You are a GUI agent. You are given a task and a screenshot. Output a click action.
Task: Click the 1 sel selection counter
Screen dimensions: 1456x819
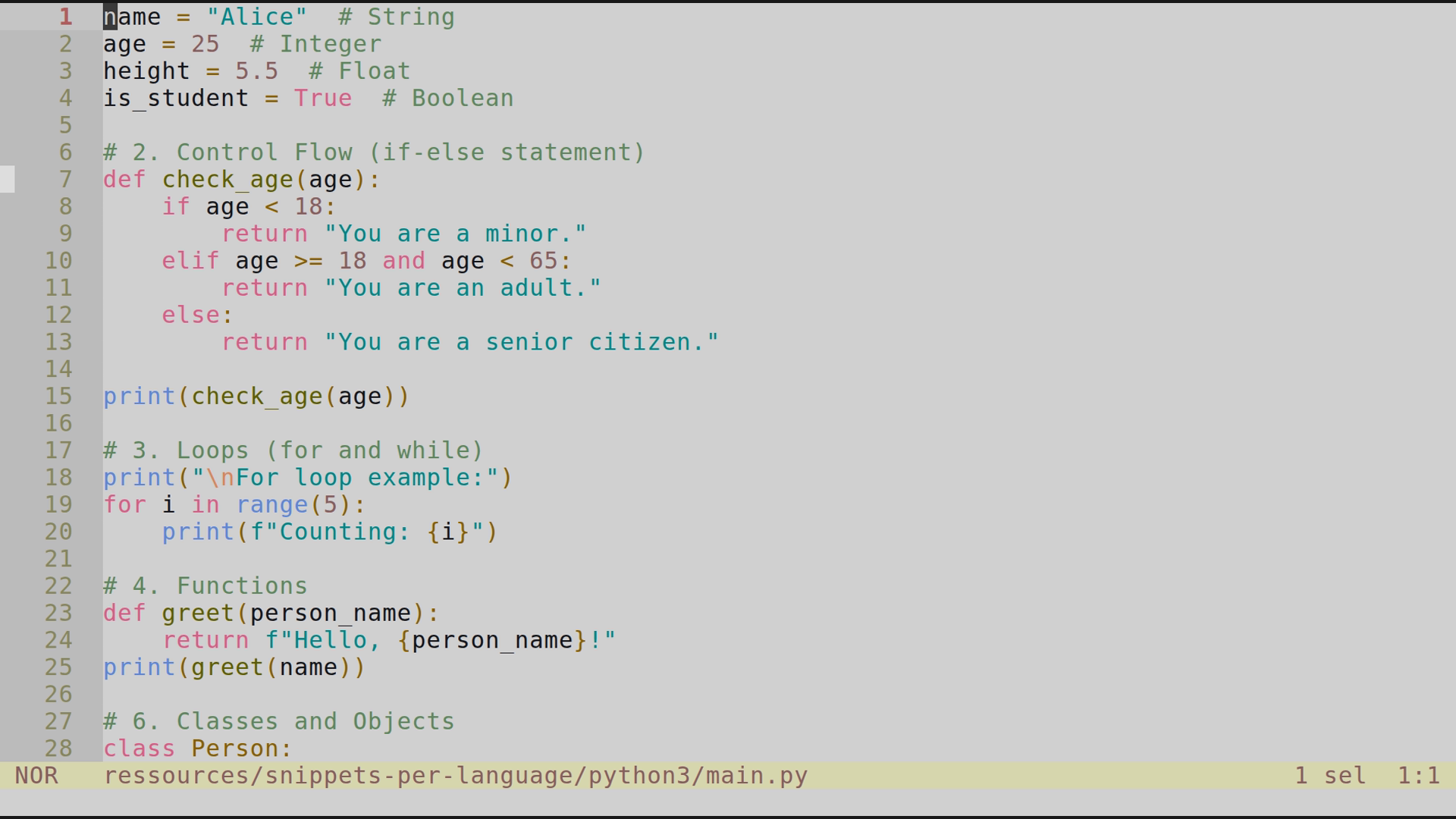1329,775
